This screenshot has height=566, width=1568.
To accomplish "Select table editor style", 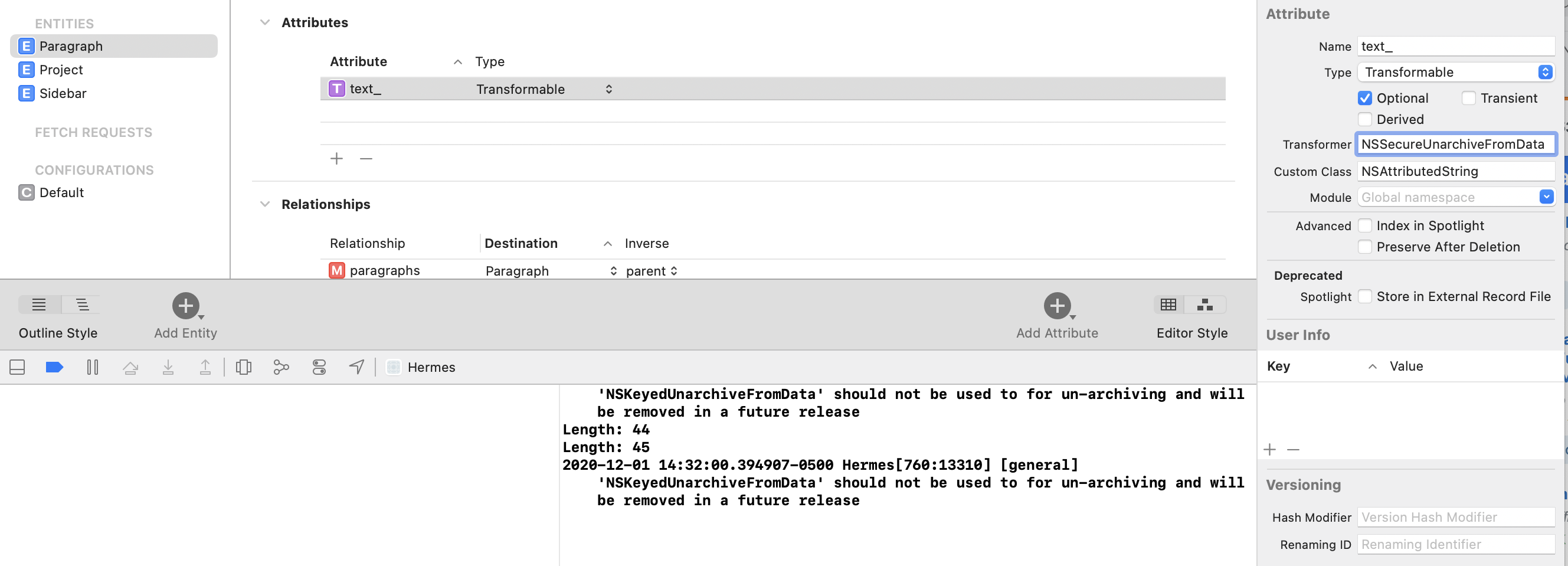I will 1168,305.
